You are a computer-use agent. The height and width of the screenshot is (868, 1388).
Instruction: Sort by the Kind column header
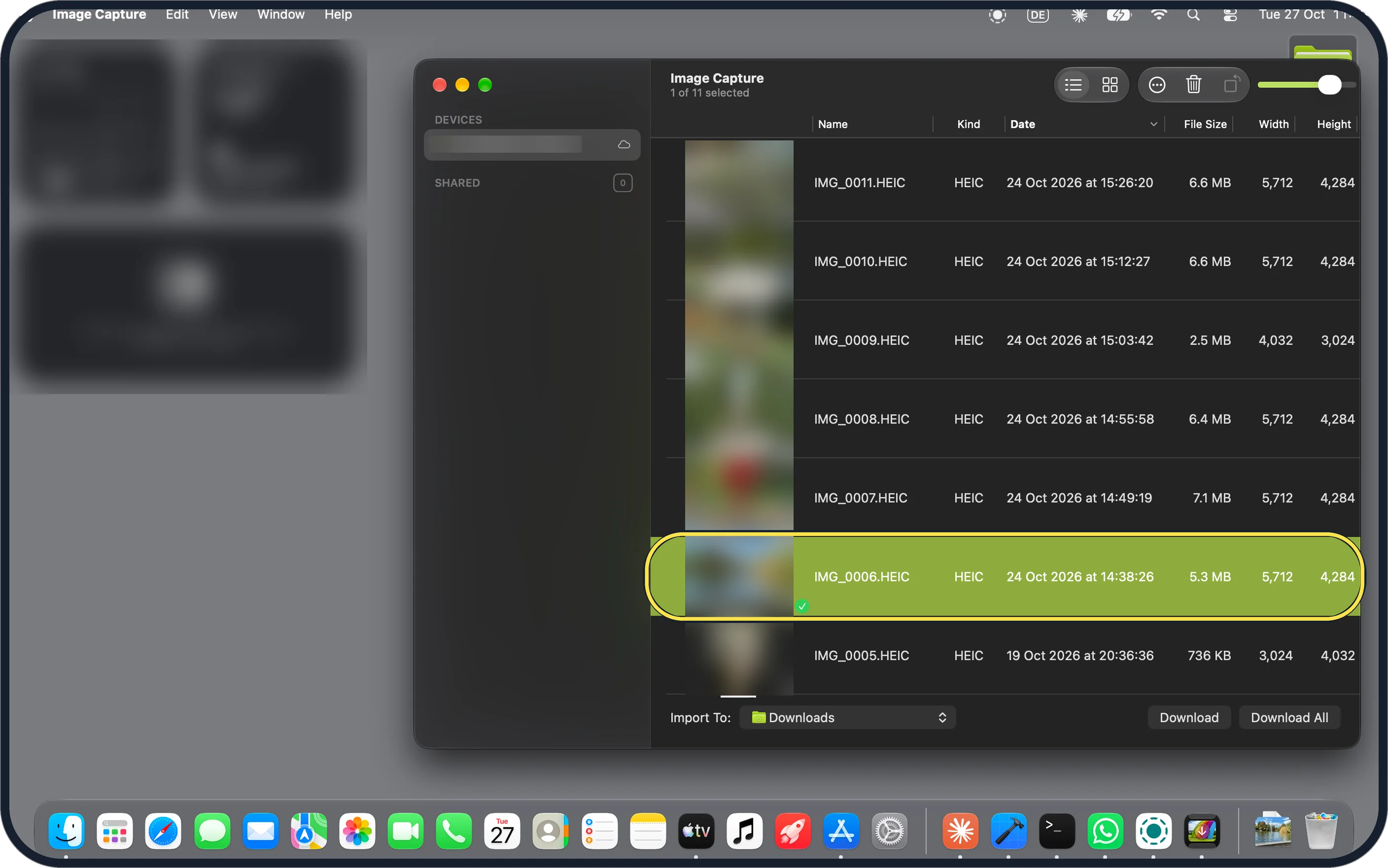coord(968,125)
